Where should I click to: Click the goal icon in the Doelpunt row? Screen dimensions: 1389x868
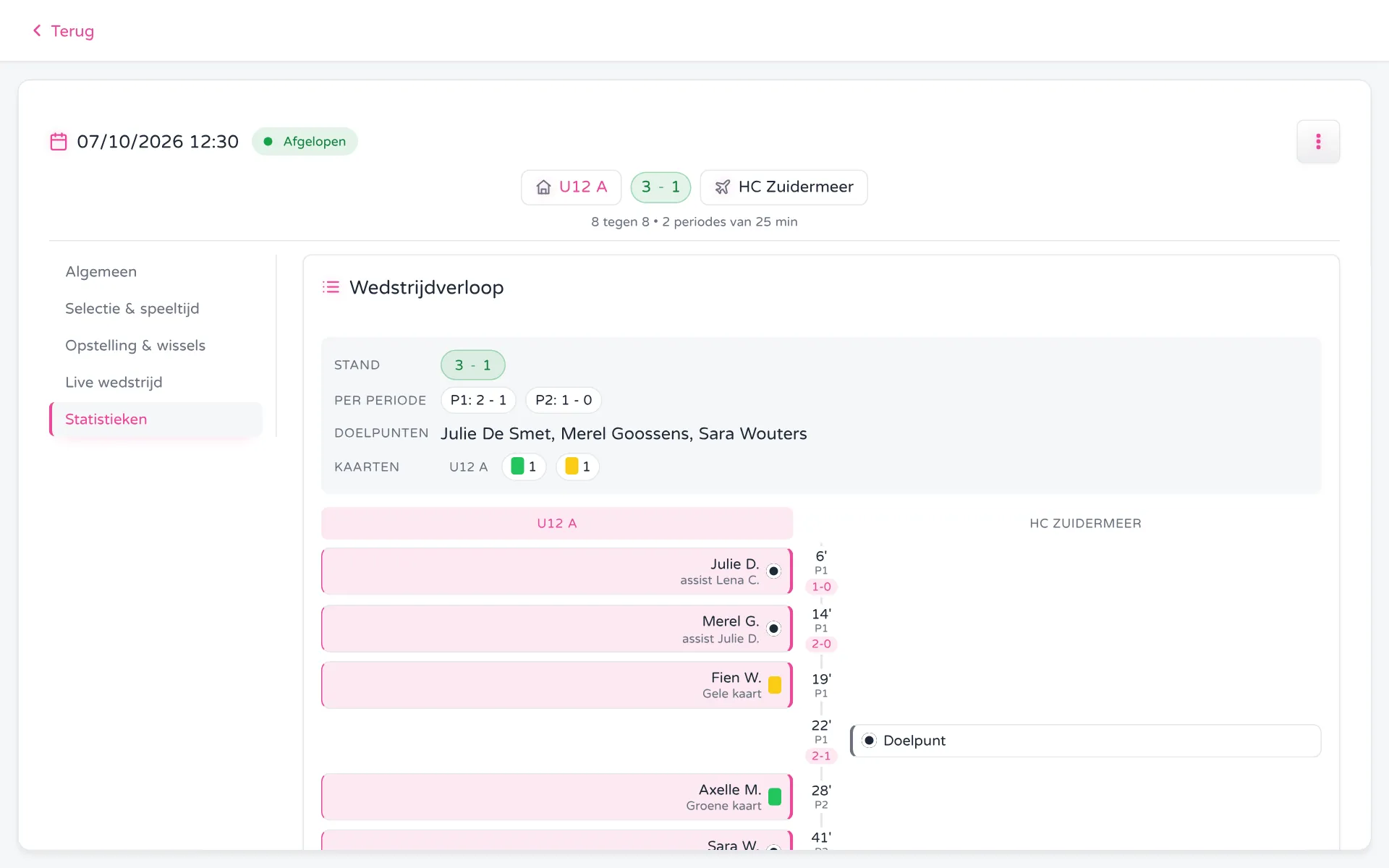870,741
